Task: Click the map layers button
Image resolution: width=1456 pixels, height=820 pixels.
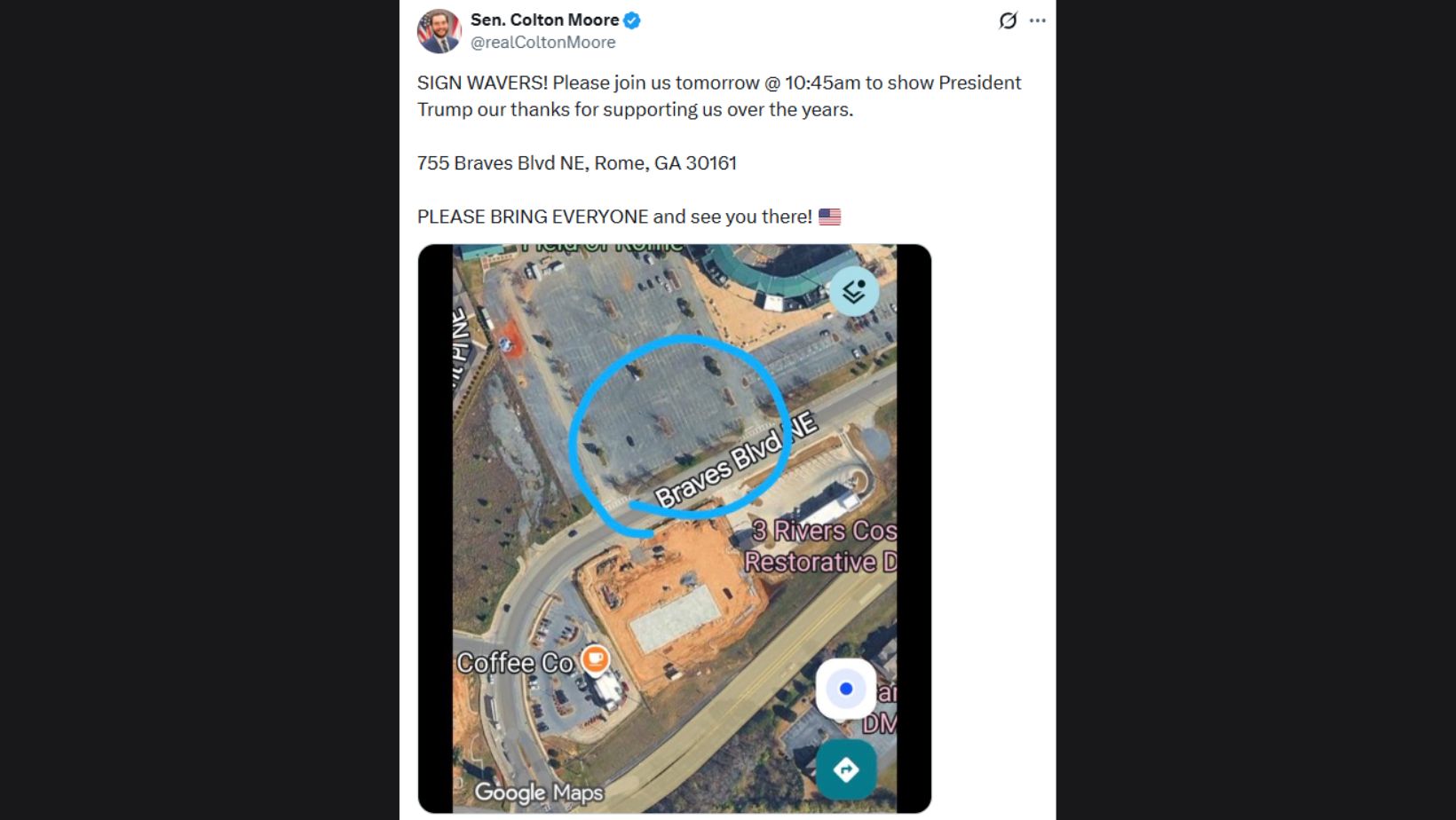Action: [x=854, y=291]
